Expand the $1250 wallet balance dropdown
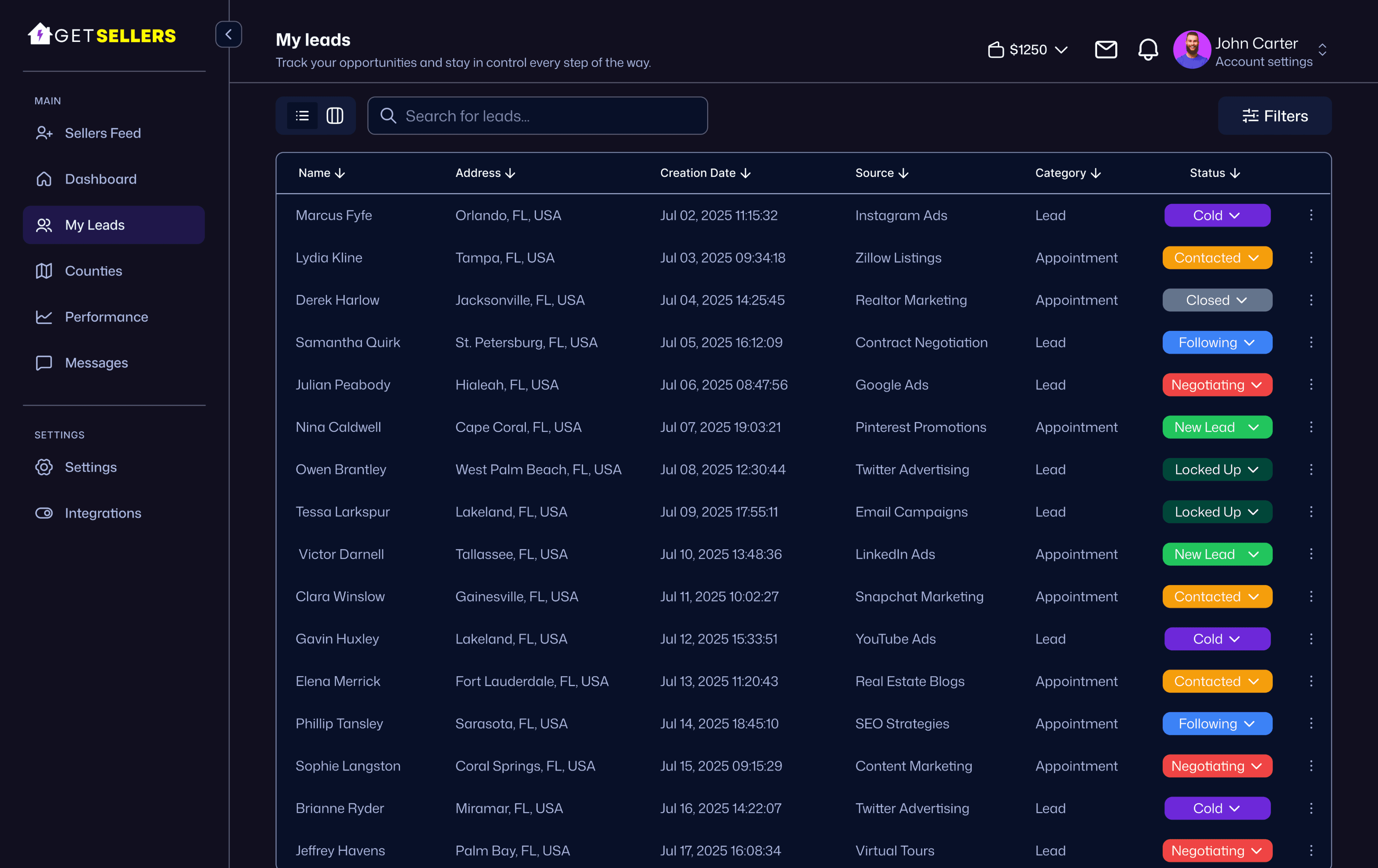Image resolution: width=1378 pixels, height=868 pixels. [1061, 50]
